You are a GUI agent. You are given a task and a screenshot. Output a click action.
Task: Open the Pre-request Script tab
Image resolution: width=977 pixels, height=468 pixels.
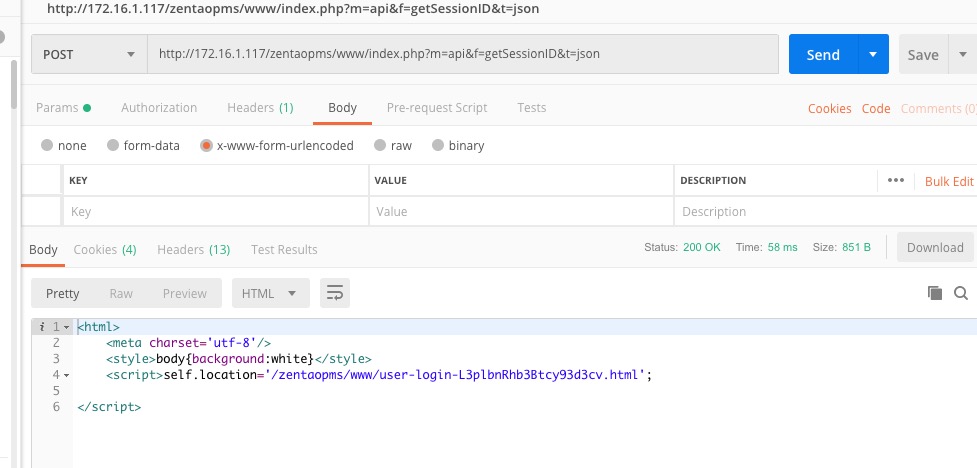437,108
